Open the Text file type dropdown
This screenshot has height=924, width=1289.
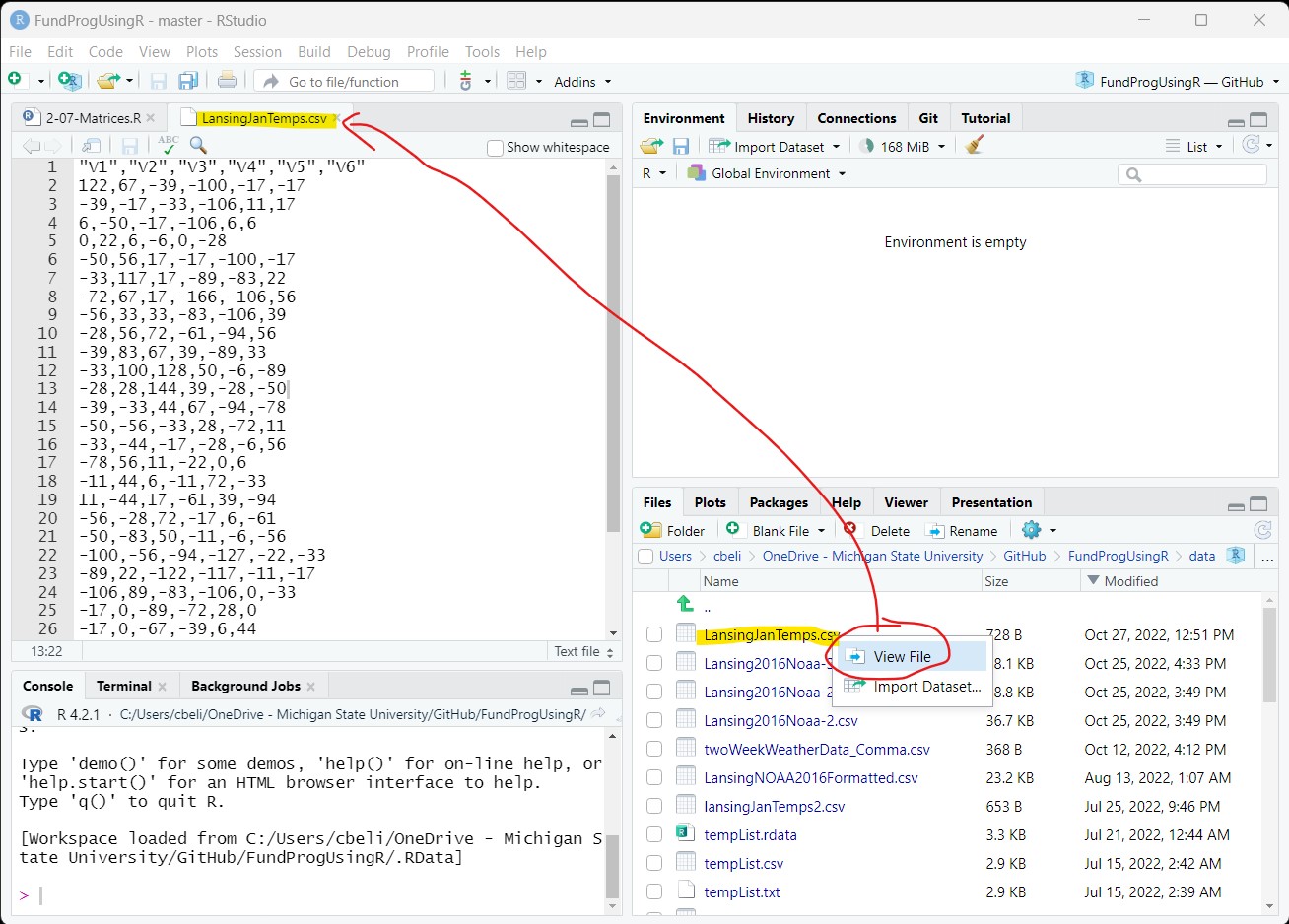[x=583, y=651]
